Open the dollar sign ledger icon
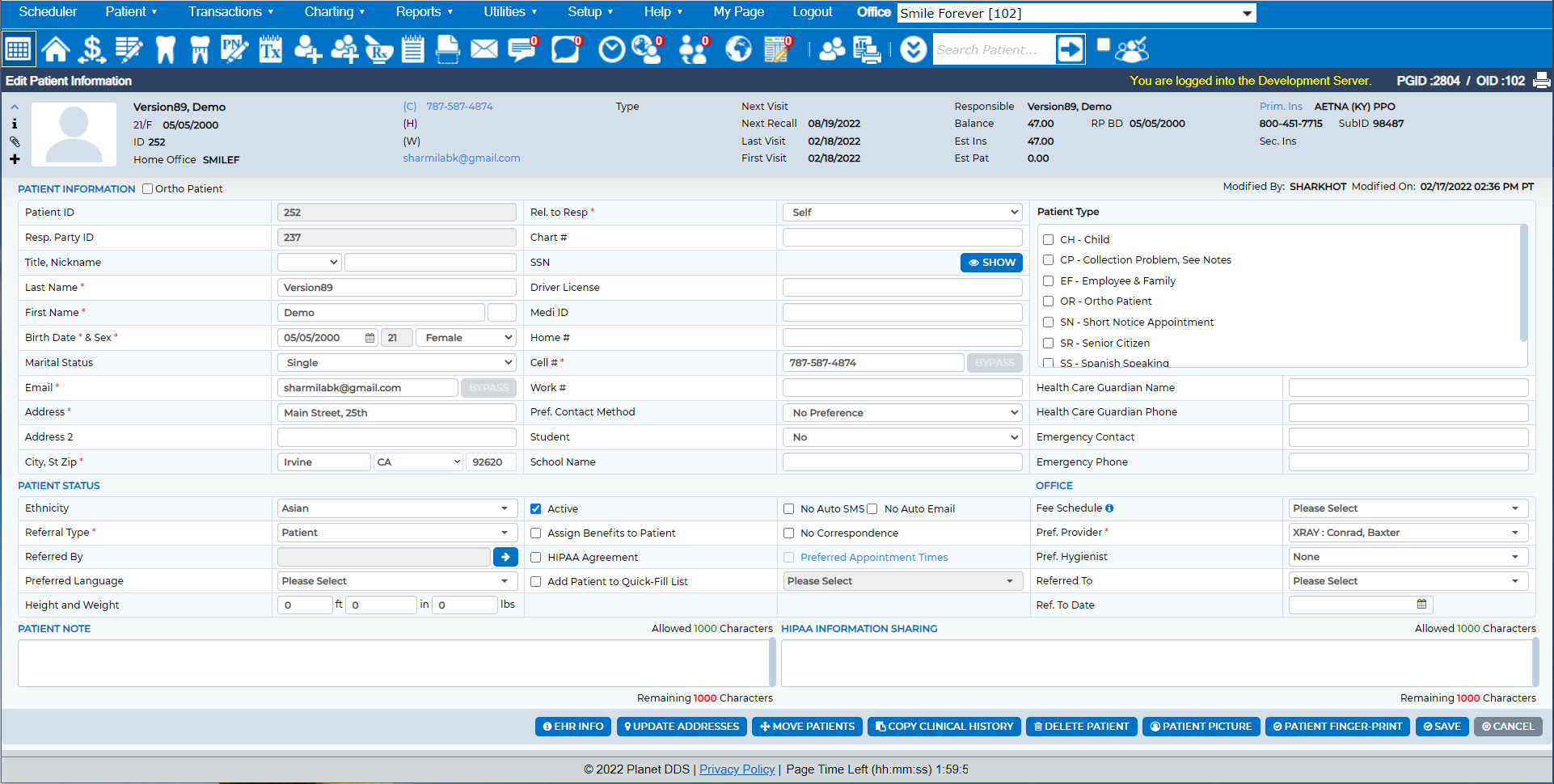The height and width of the screenshot is (784, 1554). [92, 49]
